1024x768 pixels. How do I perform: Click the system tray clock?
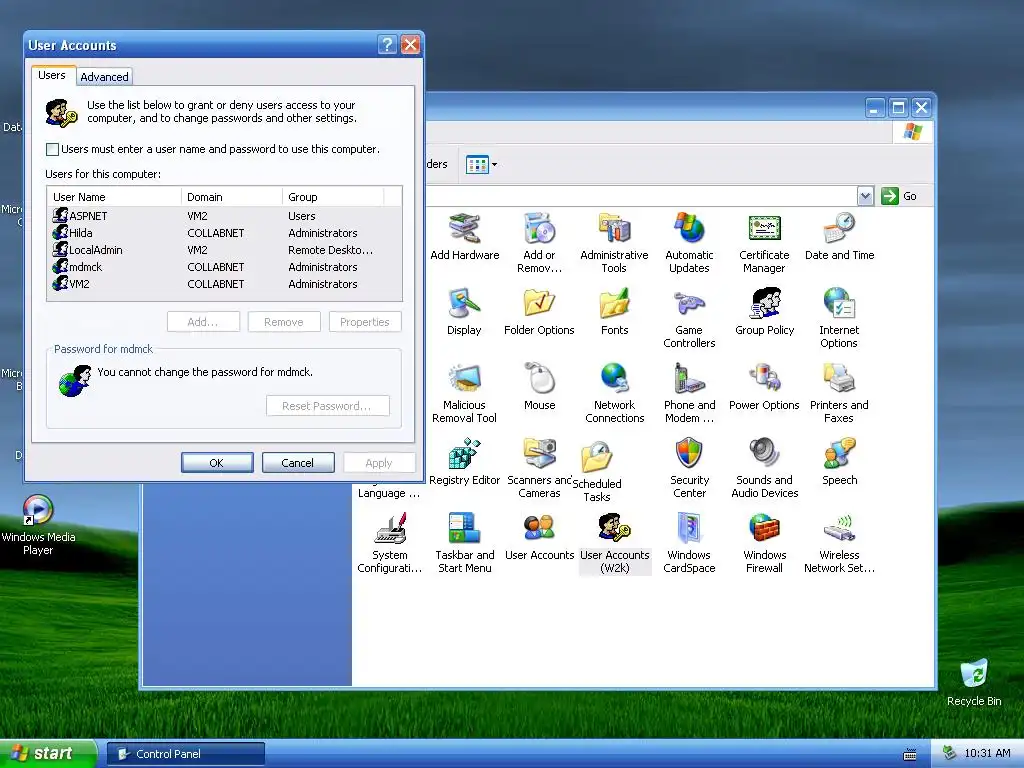[x=987, y=753]
